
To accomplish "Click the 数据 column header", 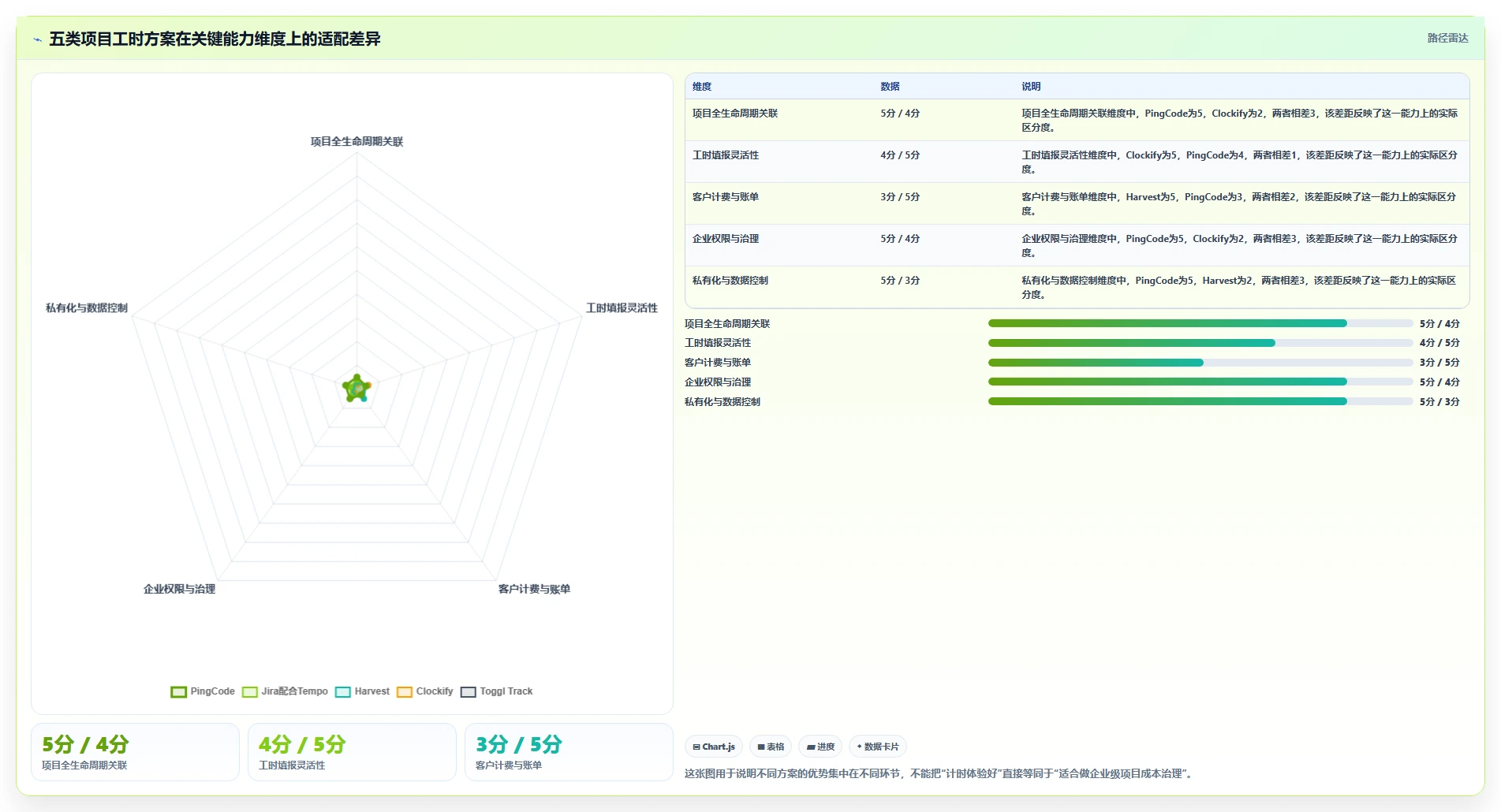I will tap(890, 87).
